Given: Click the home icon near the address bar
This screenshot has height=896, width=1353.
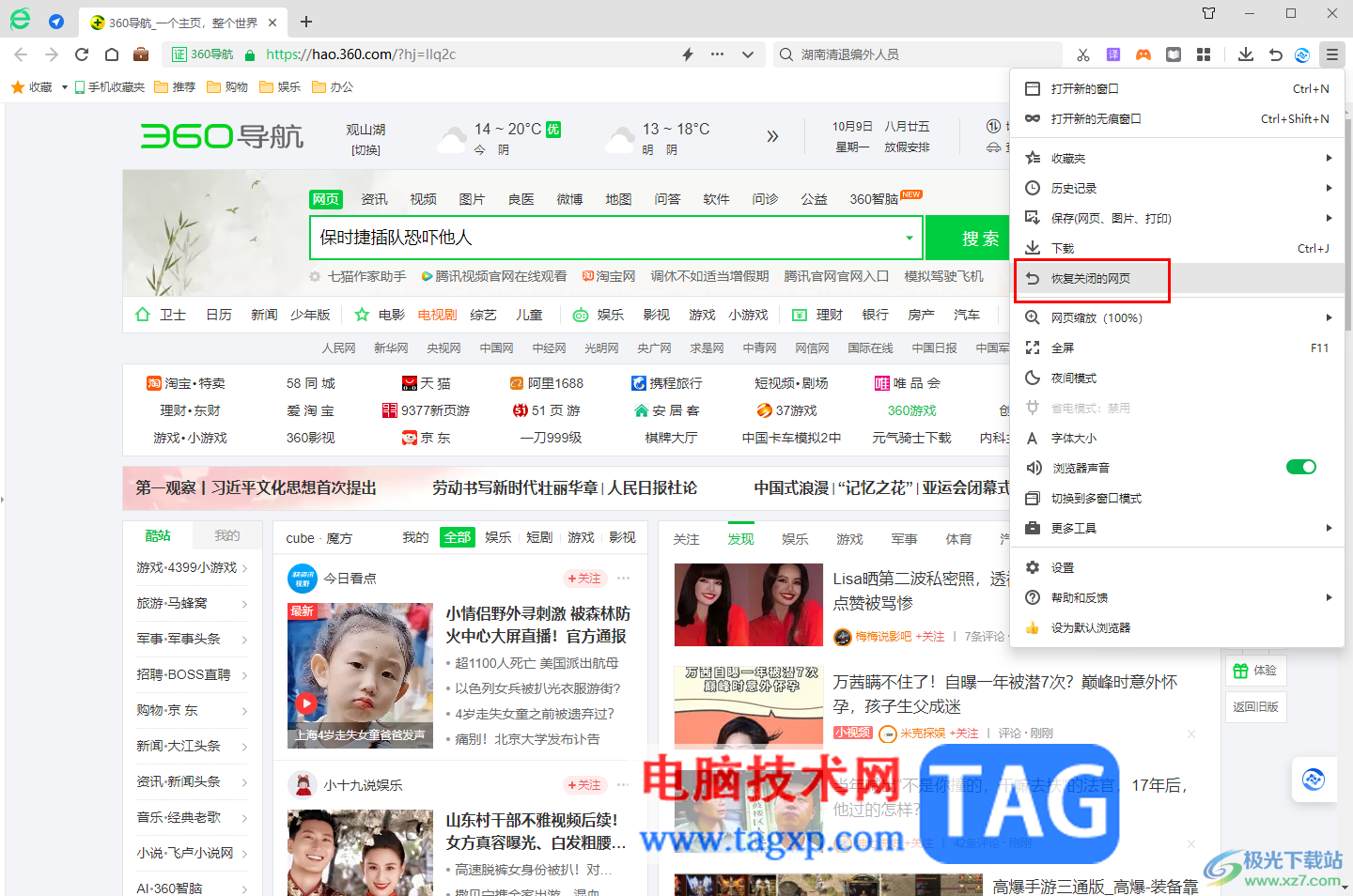Looking at the screenshot, I should point(112,54).
